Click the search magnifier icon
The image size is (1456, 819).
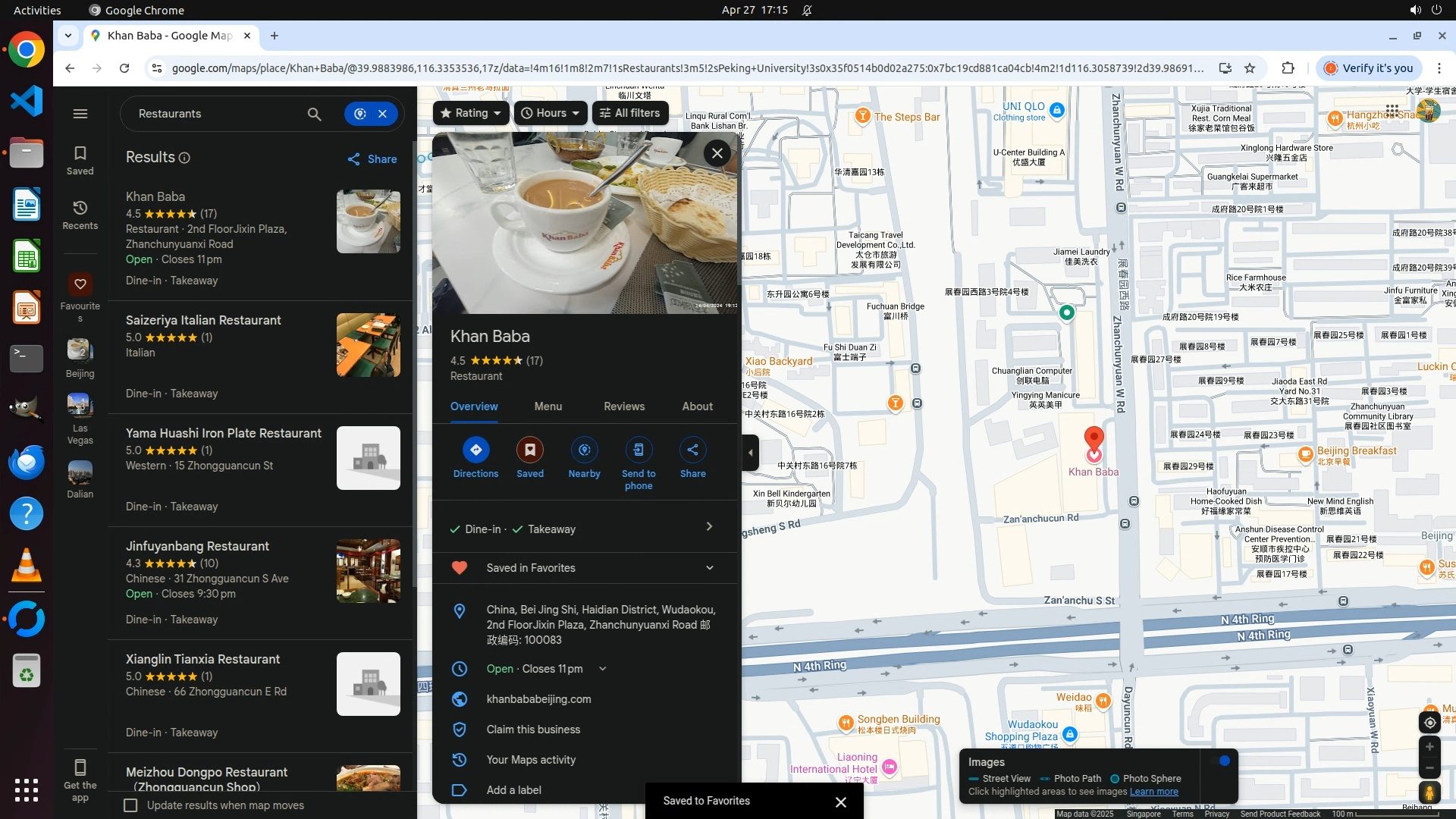314,114
